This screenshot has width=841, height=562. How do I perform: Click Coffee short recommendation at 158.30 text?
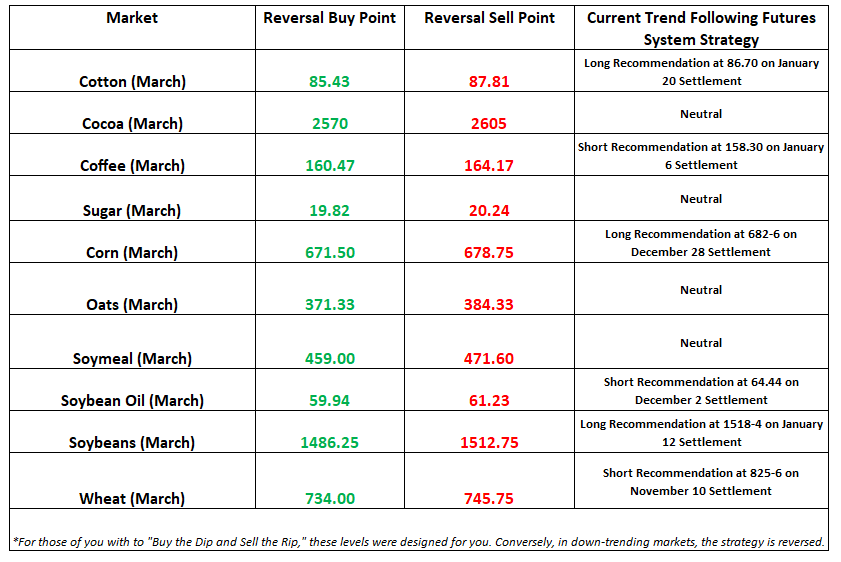(701, 156)
